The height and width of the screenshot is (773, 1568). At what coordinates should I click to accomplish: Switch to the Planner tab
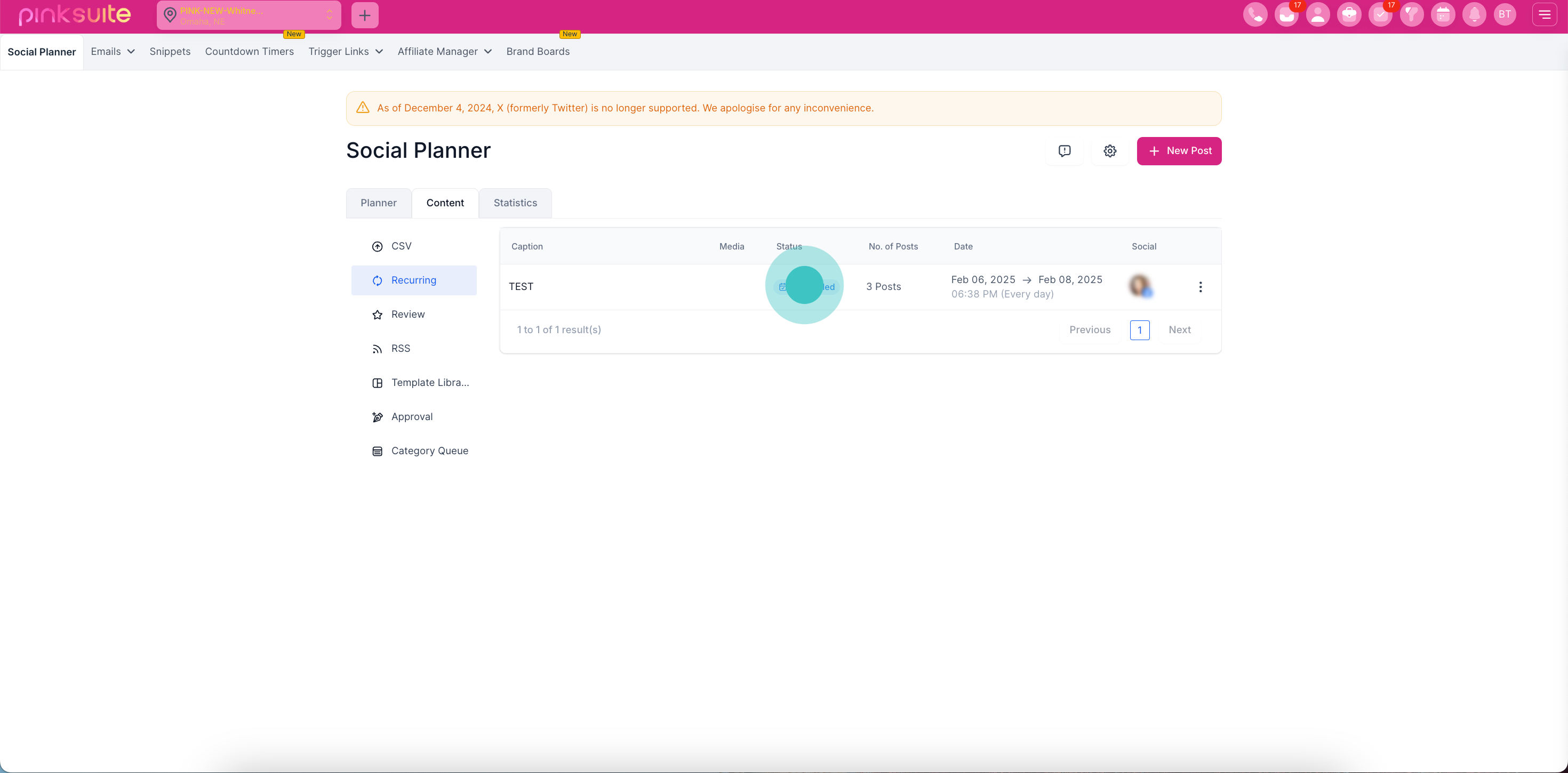coord(378,203)
